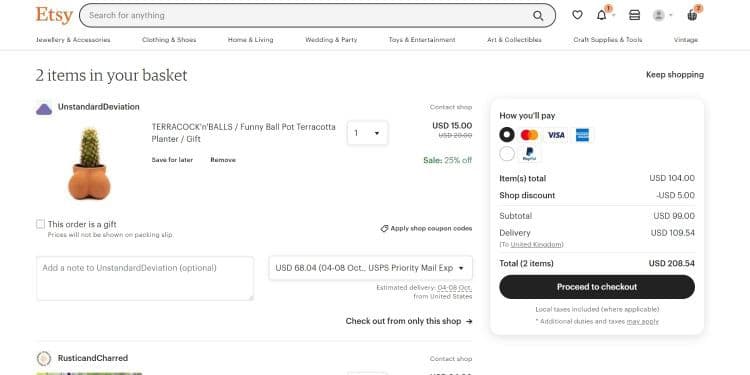Click 'Apply shop coupon codes' link

click(x=426, y=229)
